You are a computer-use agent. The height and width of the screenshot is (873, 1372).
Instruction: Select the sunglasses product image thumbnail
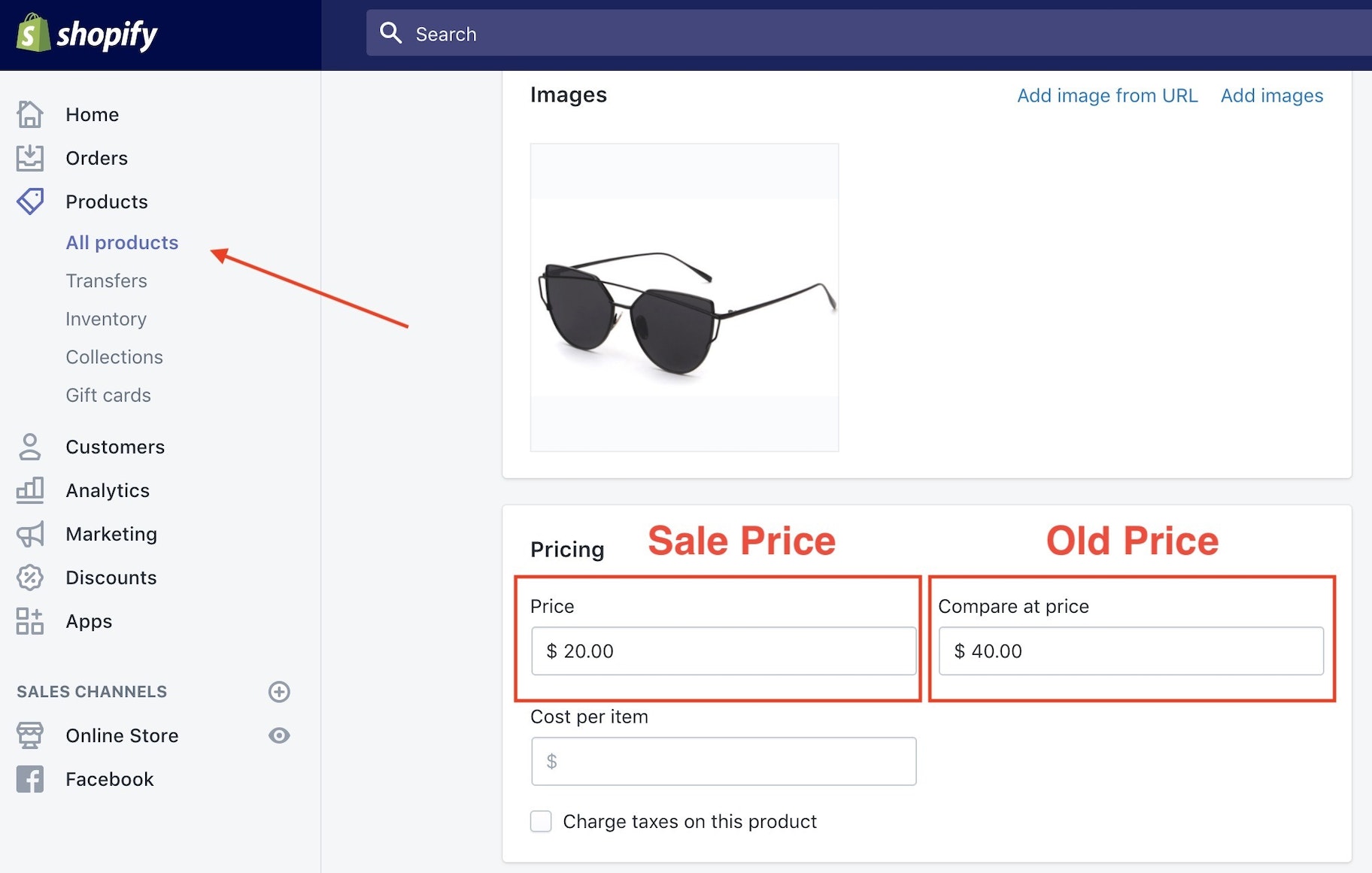684,298
